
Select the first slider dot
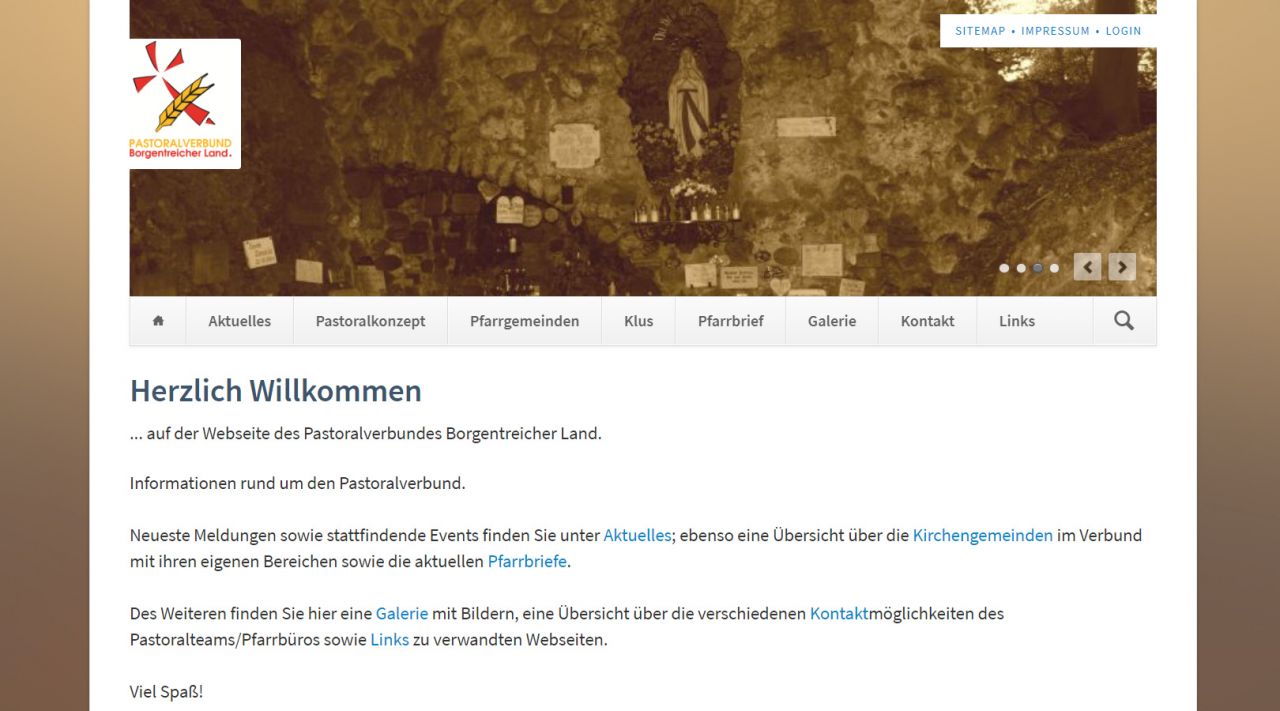[x=1004, y=268]
